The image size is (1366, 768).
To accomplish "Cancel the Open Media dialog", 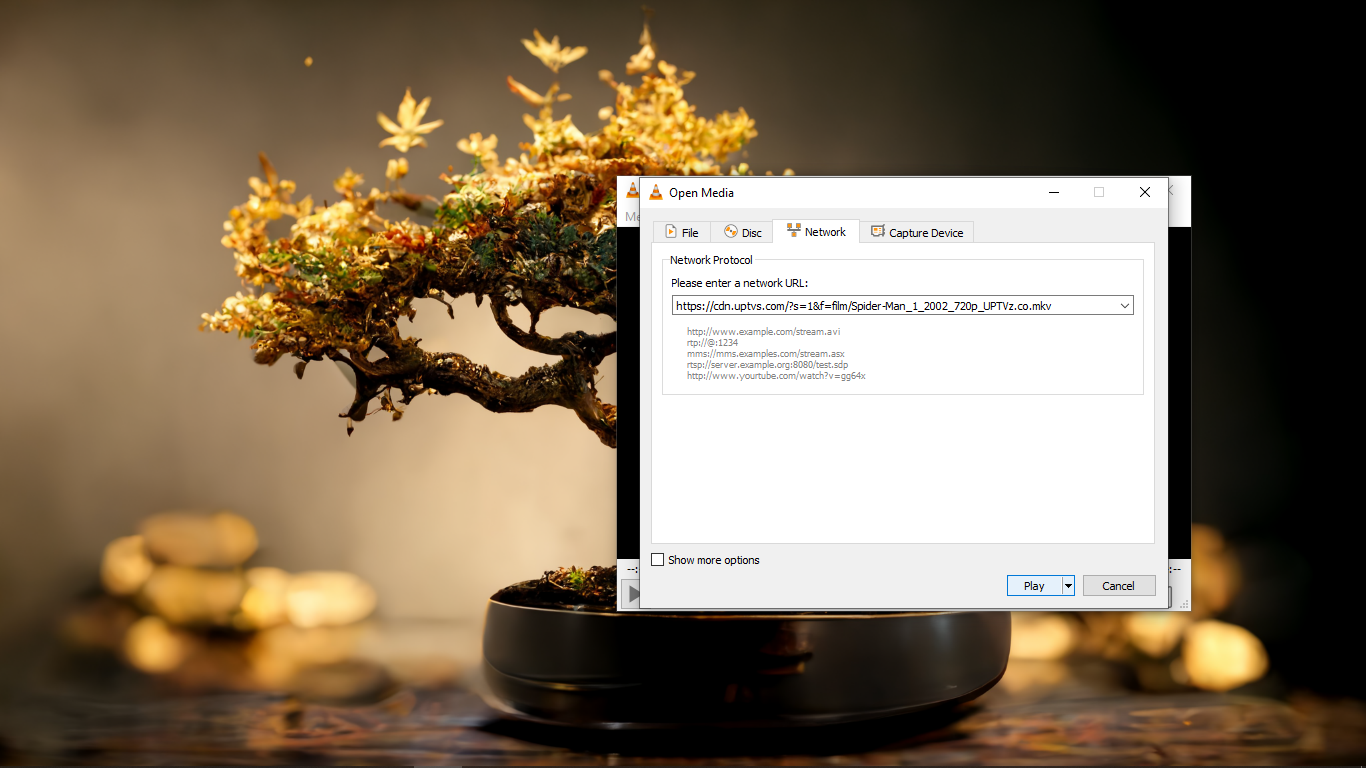I will coord(1118,586).
